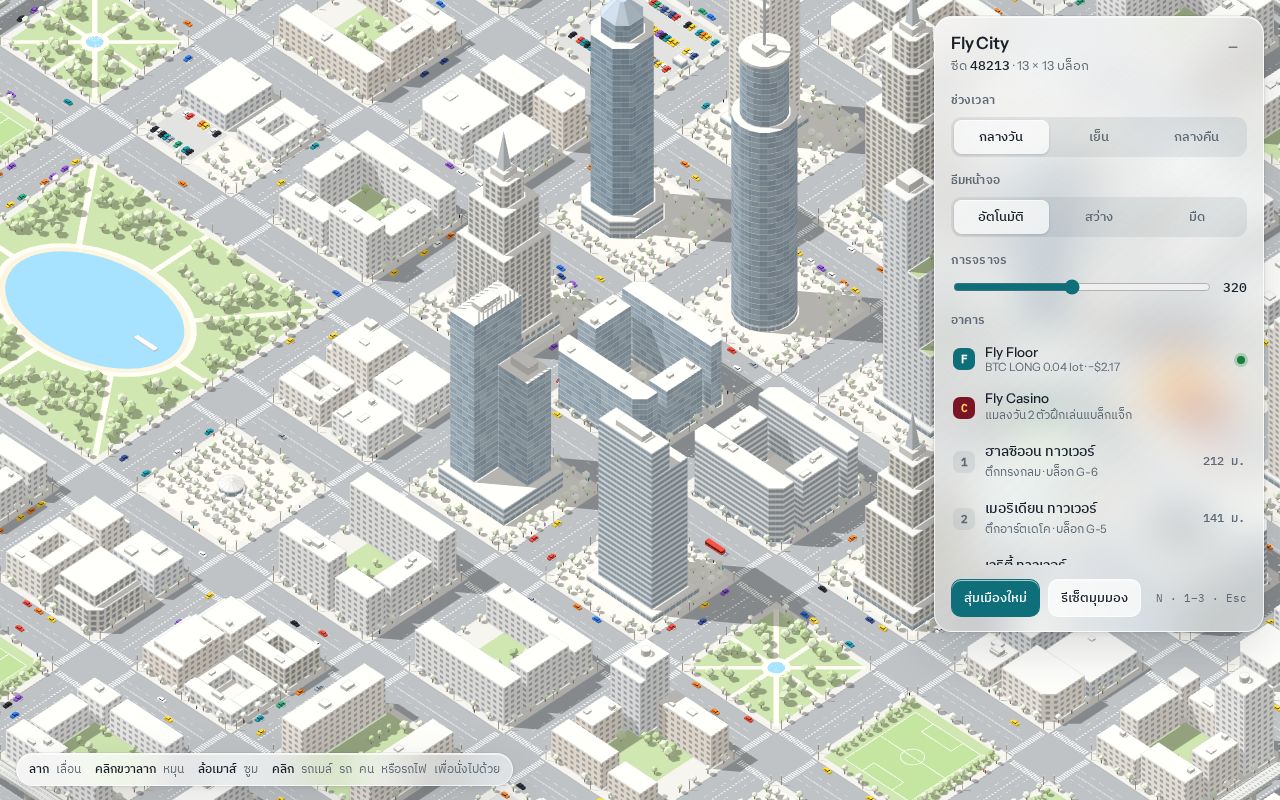Choose กลางคืน as the time of day
This screenshot has height=800, width=1280.
[x=1196, y=137]
